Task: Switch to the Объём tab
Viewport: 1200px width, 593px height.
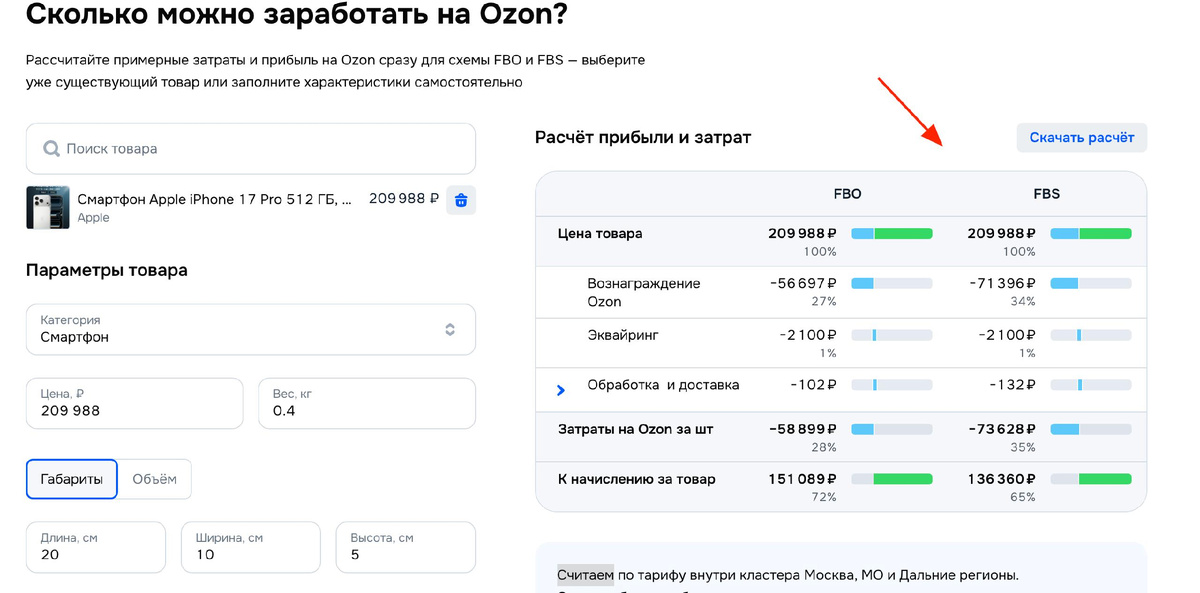Action: [x=155, y=479]
